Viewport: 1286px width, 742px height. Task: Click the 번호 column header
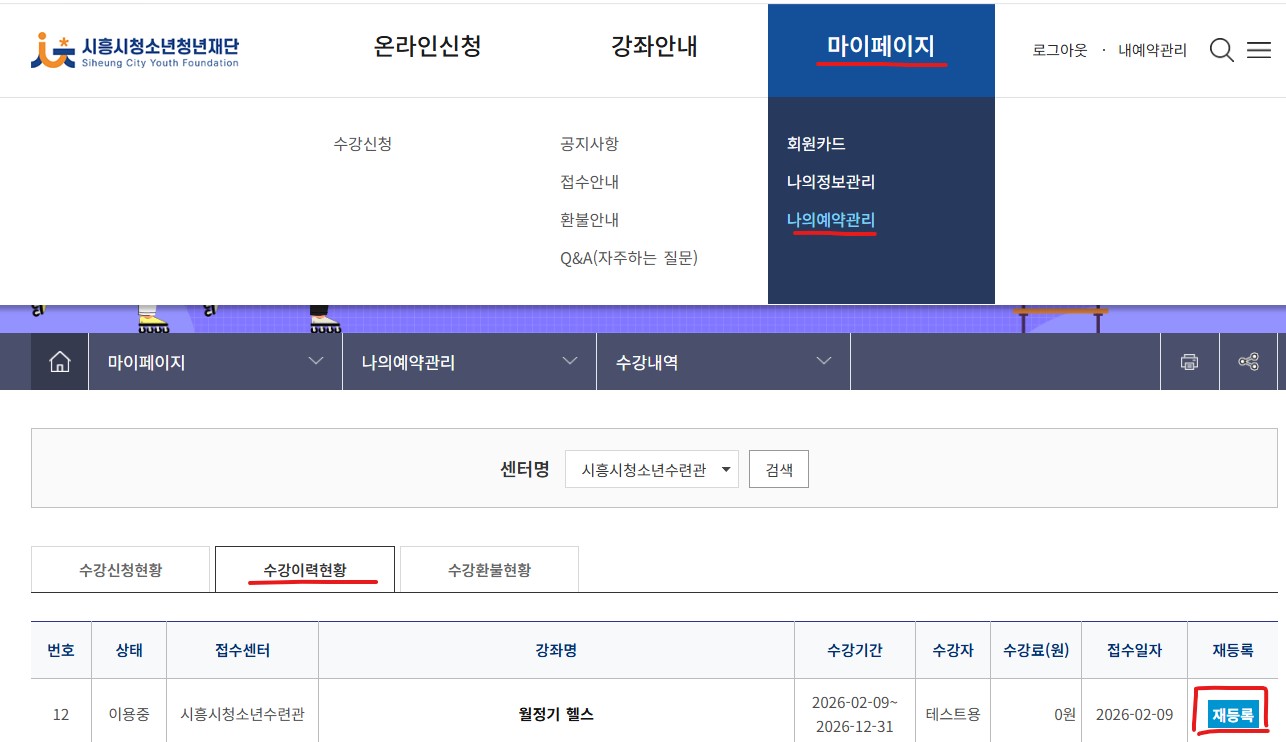[x=61, y=650]
